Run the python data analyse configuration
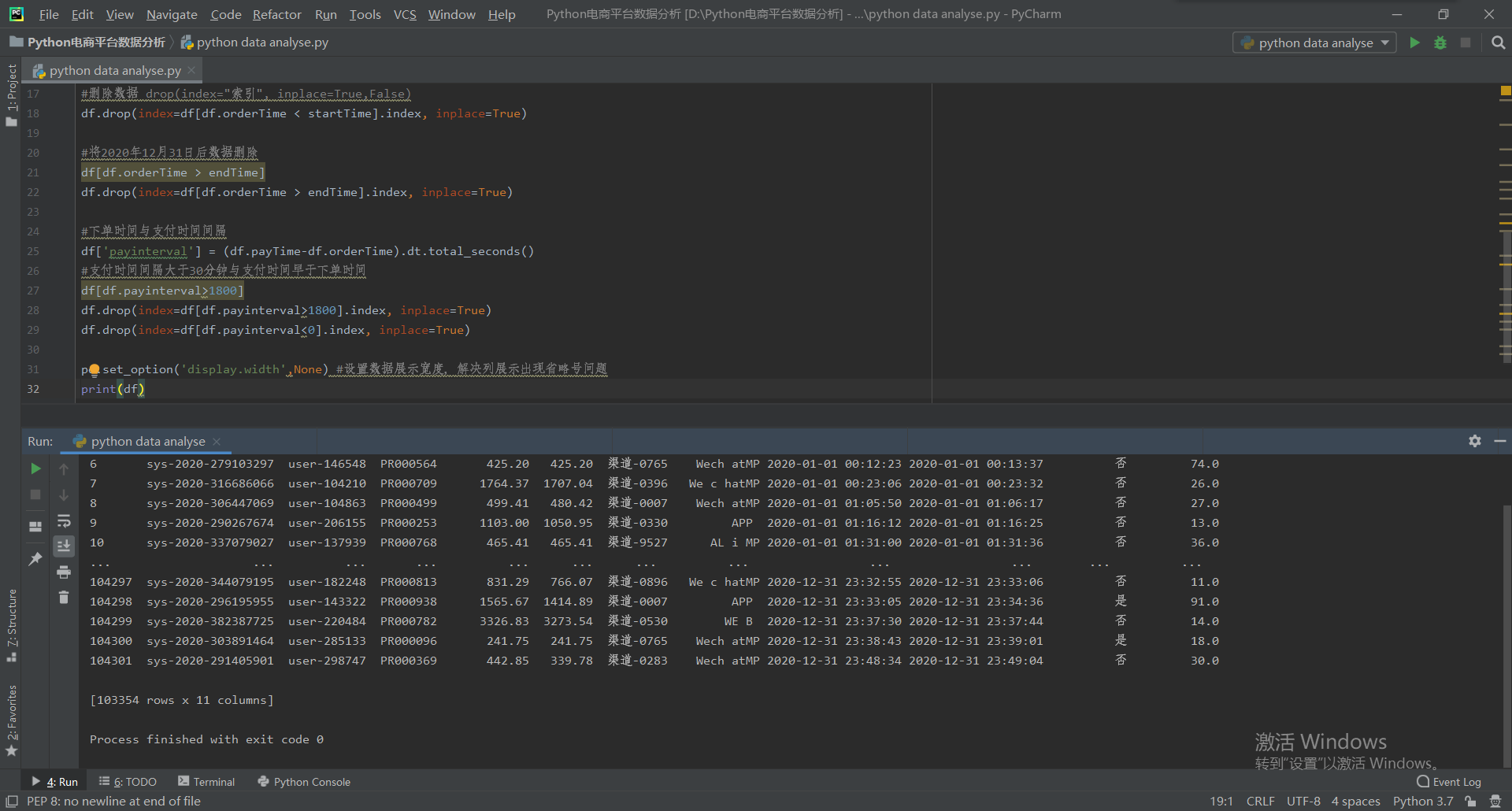Screen dimensions: 1512x811 coord(1414,43)
